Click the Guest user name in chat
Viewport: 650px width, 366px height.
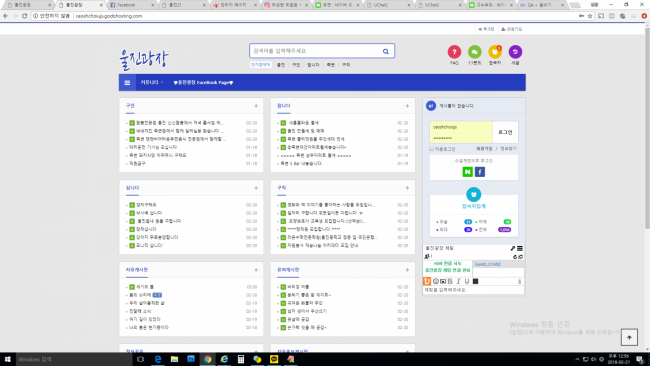pyautogui.click(x=488, y=264)
